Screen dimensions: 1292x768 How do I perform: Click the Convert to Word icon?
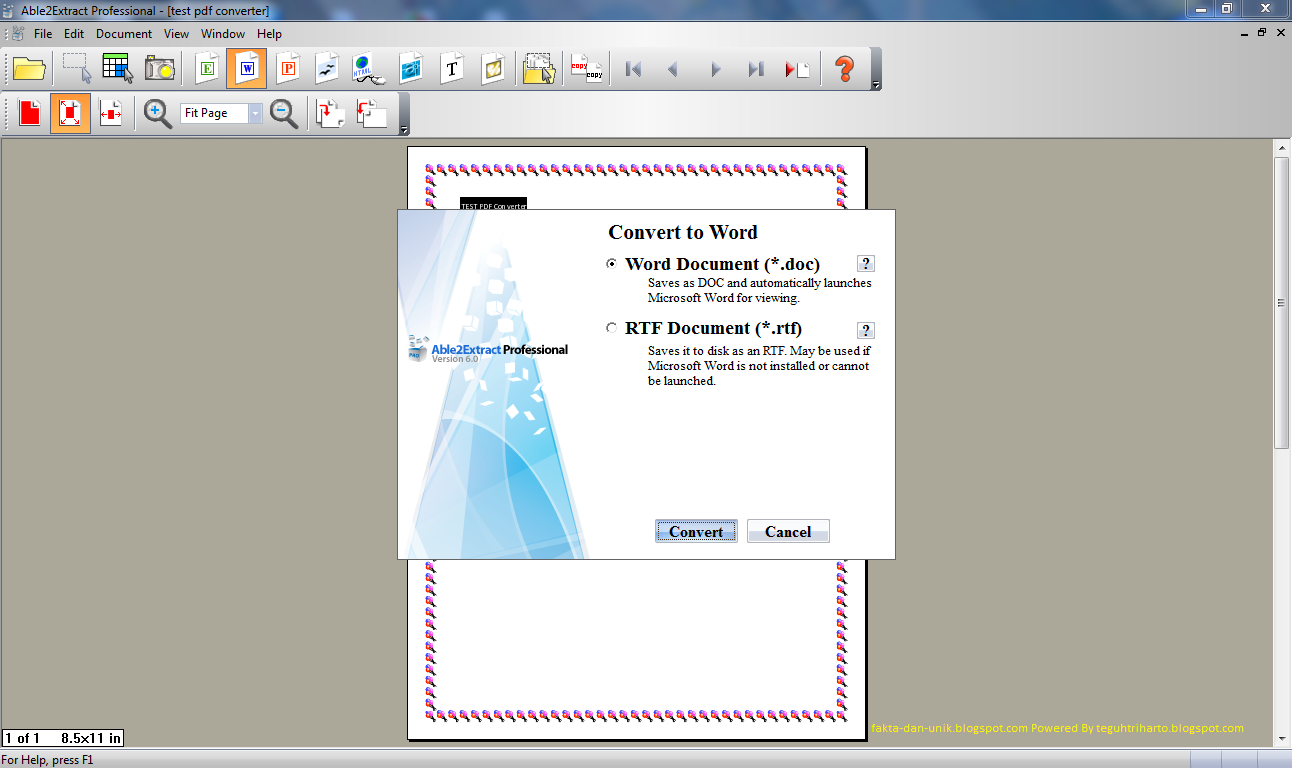pos(247,69)
